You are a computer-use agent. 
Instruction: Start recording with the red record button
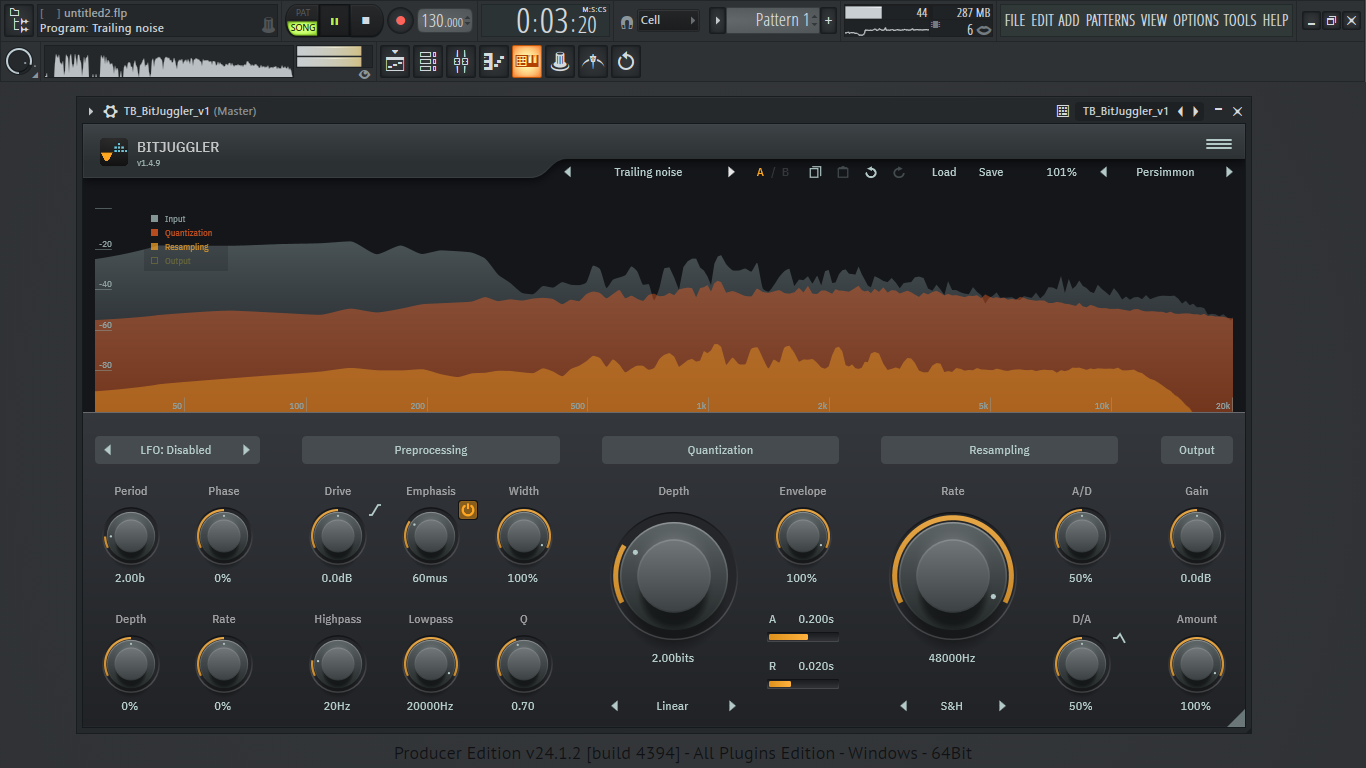click(x=400, y=20)
